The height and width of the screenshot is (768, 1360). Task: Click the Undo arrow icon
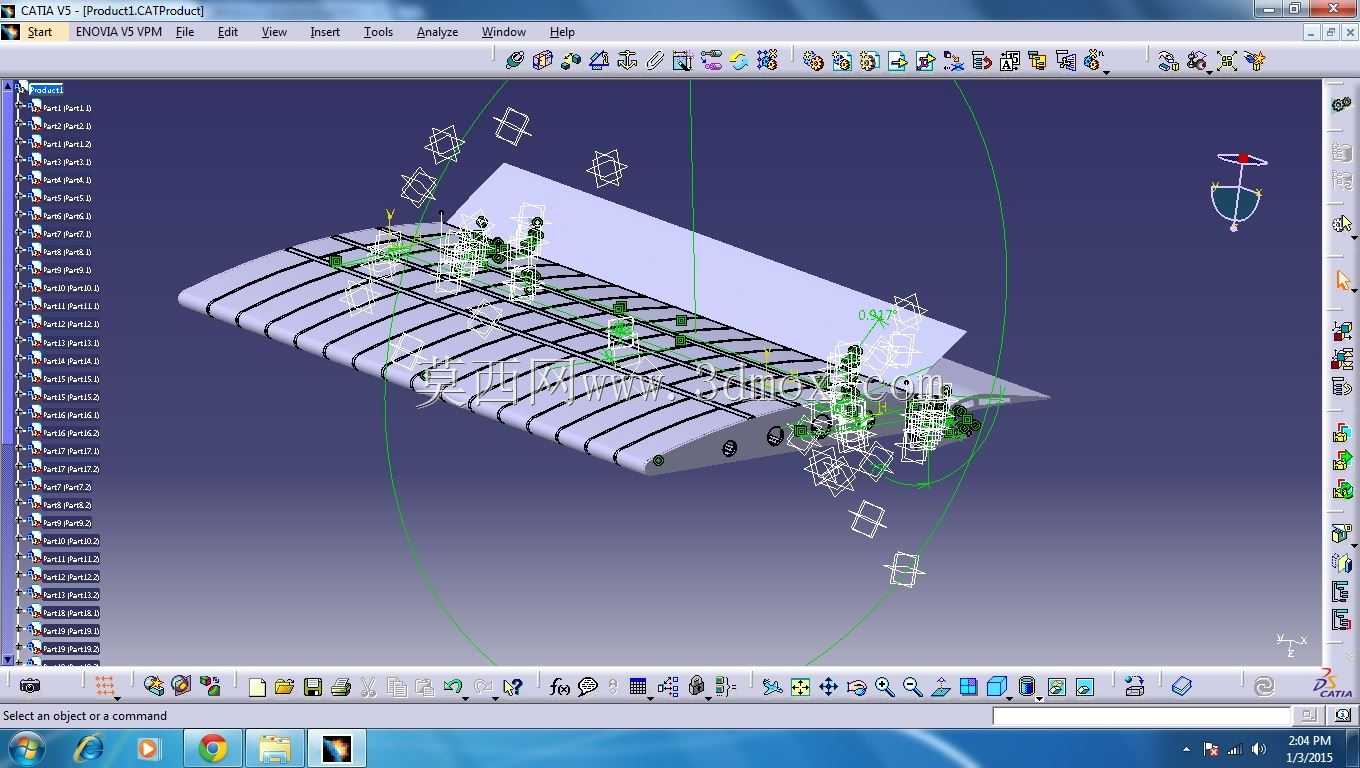tap(453, 687)
